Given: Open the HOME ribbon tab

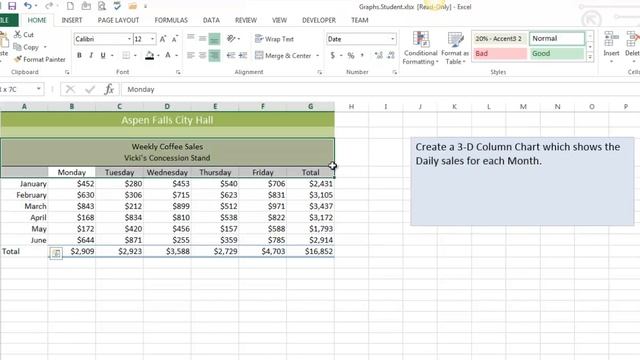Looking at the screenshot, I should coord(37,20).
